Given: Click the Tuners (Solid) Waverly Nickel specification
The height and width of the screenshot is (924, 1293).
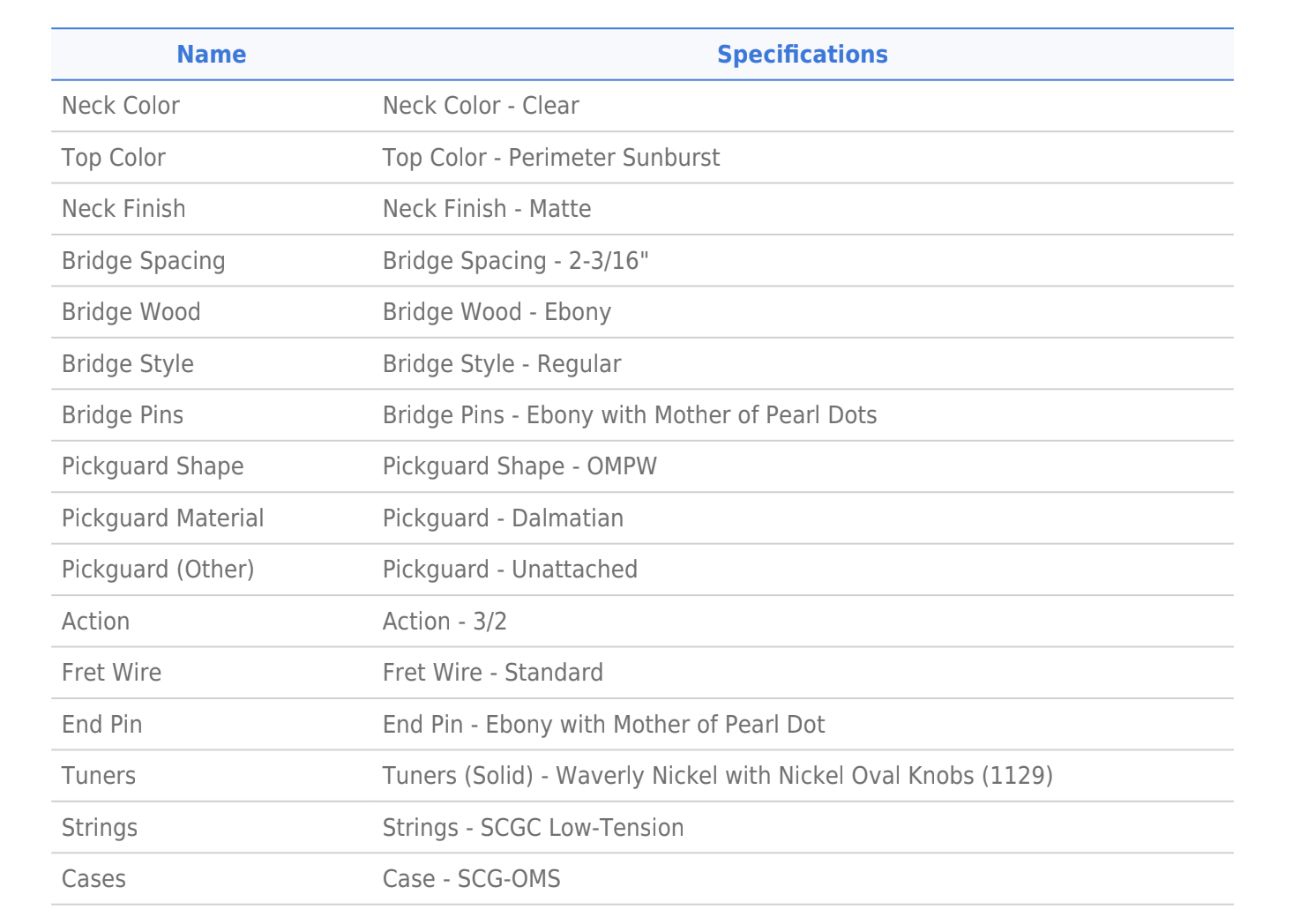Looking at the screenshot, I should pos(717,776).
